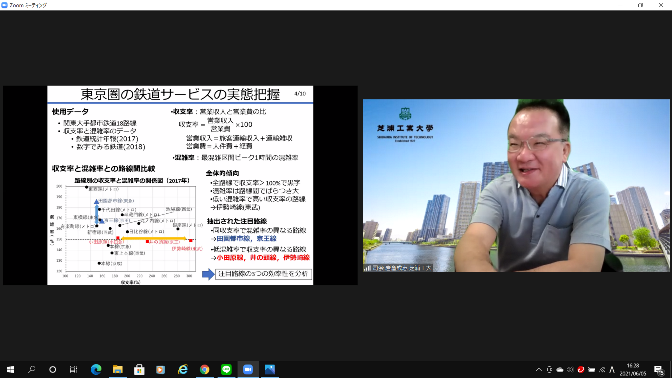
Task: Open File Explorer from taskbar
Action: (x=117, y=369)
